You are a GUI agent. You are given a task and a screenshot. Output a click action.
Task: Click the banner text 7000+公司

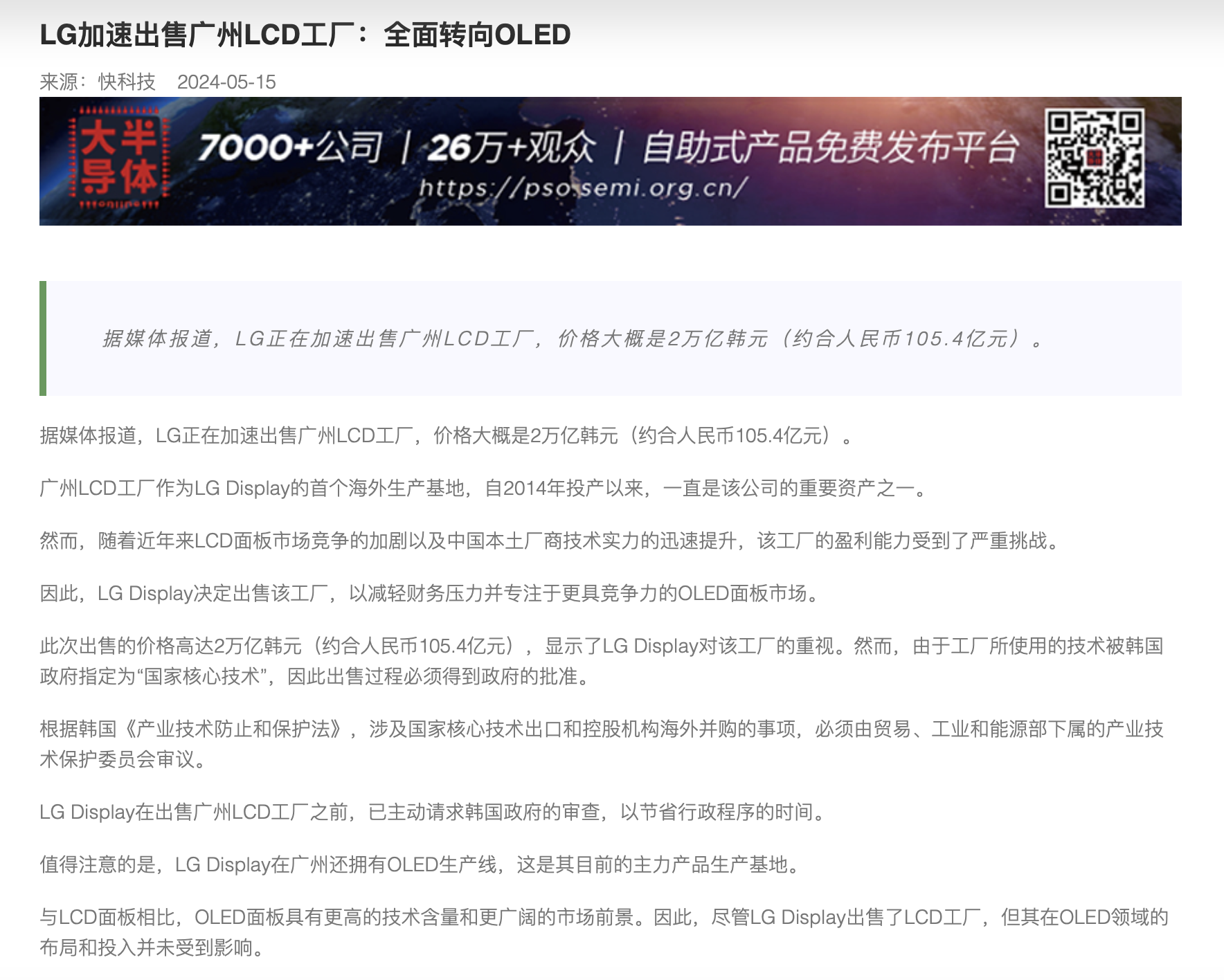point(291,147)
